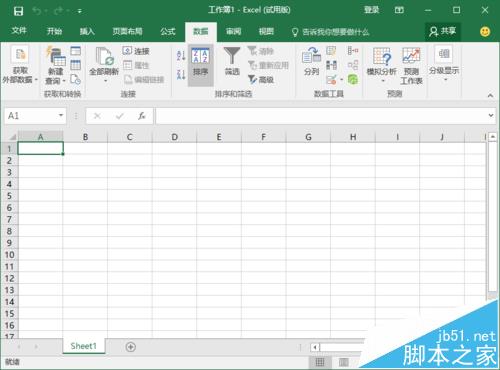Open the ribbon display options button
Image resolution: width=500 pixels, height=370 pixels.
click(399, 10)
